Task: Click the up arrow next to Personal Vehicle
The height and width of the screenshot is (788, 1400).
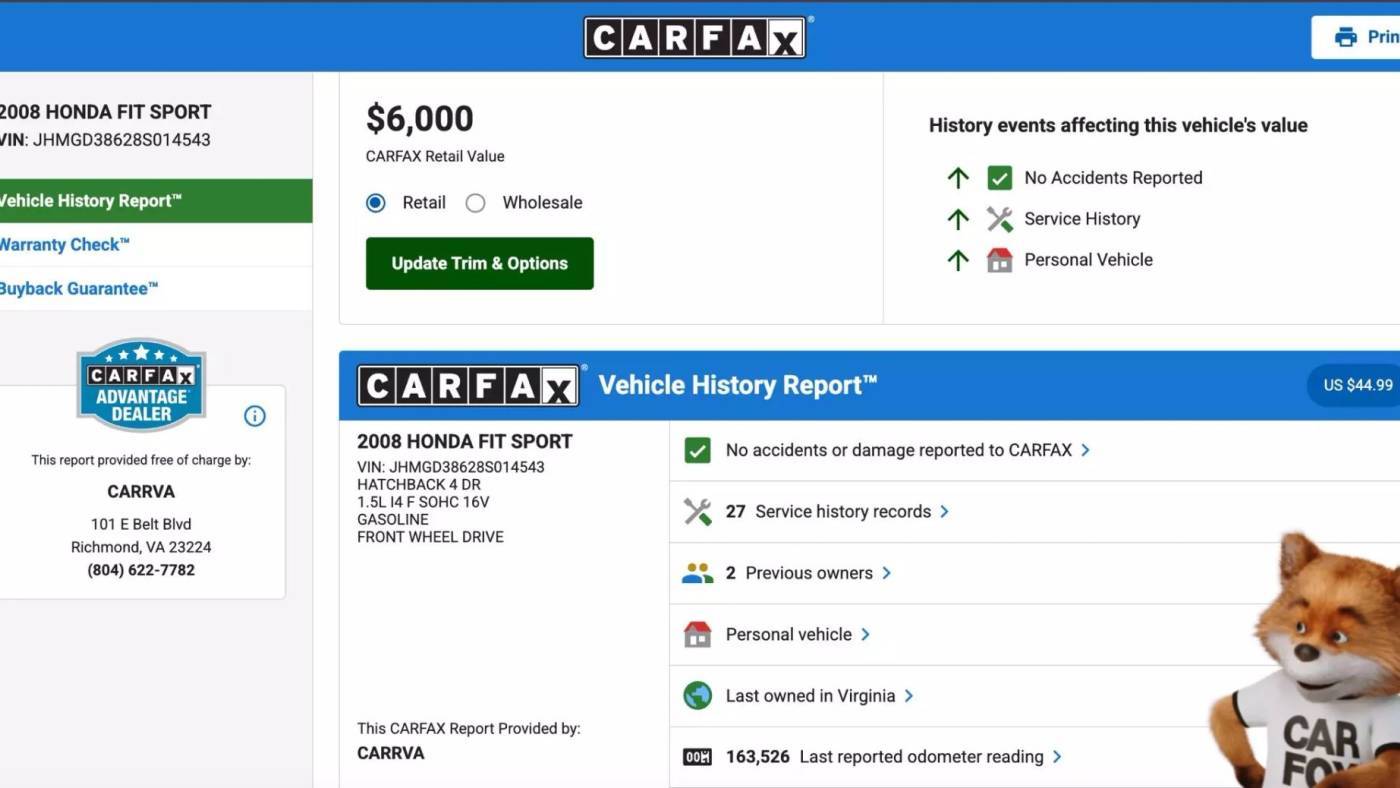Action: coord(958,260)
